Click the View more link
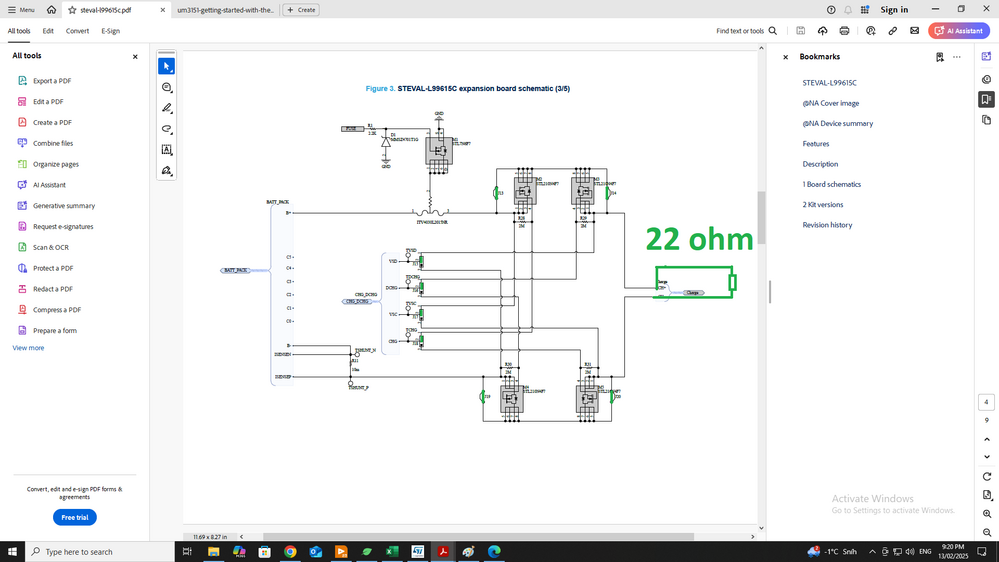The height and width of the screenshot is (562, 999). point(28,348)
